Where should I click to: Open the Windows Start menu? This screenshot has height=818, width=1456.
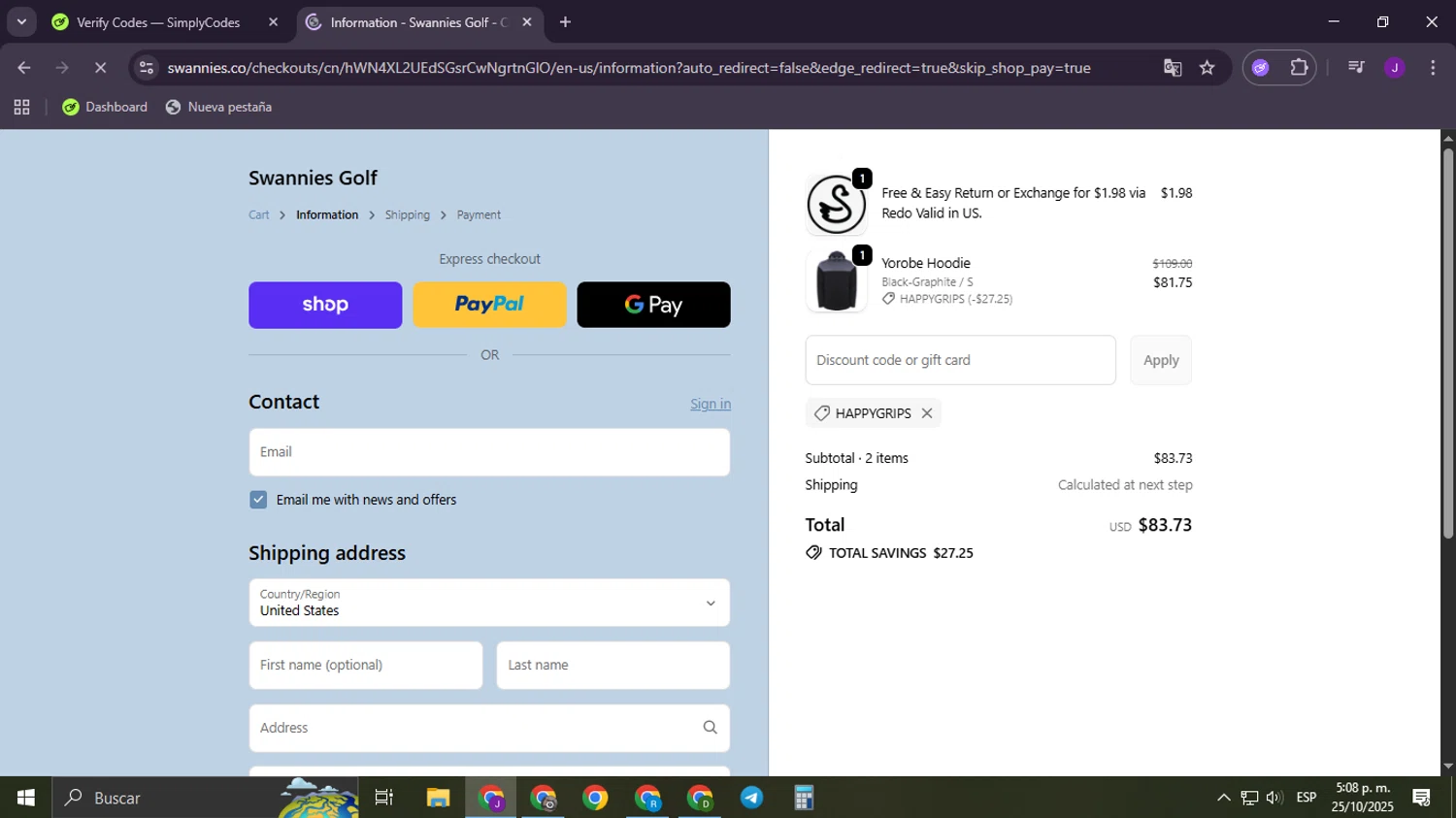[25, 798]
